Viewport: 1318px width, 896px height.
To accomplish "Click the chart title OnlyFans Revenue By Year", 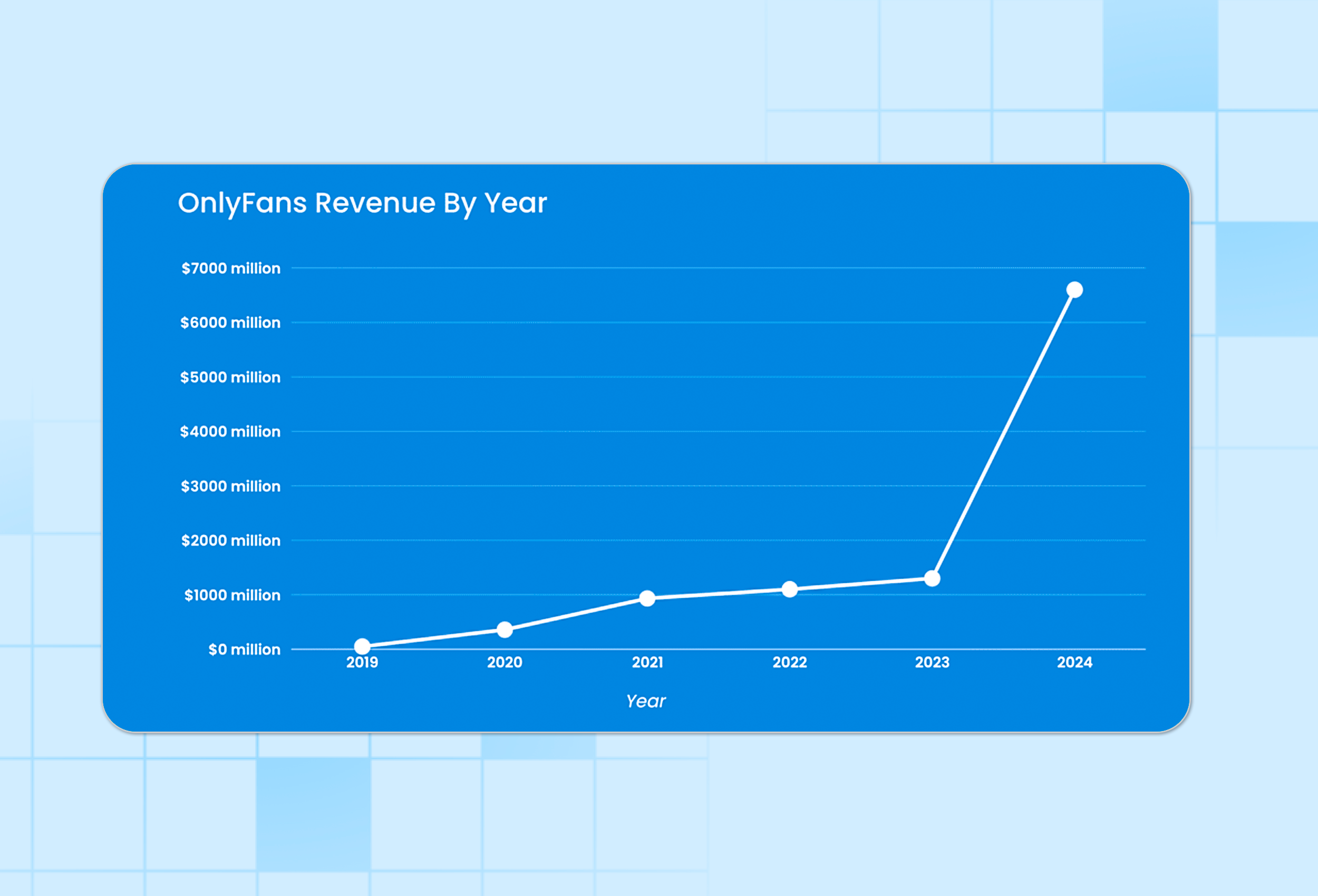I will click(x=362, y=203).
